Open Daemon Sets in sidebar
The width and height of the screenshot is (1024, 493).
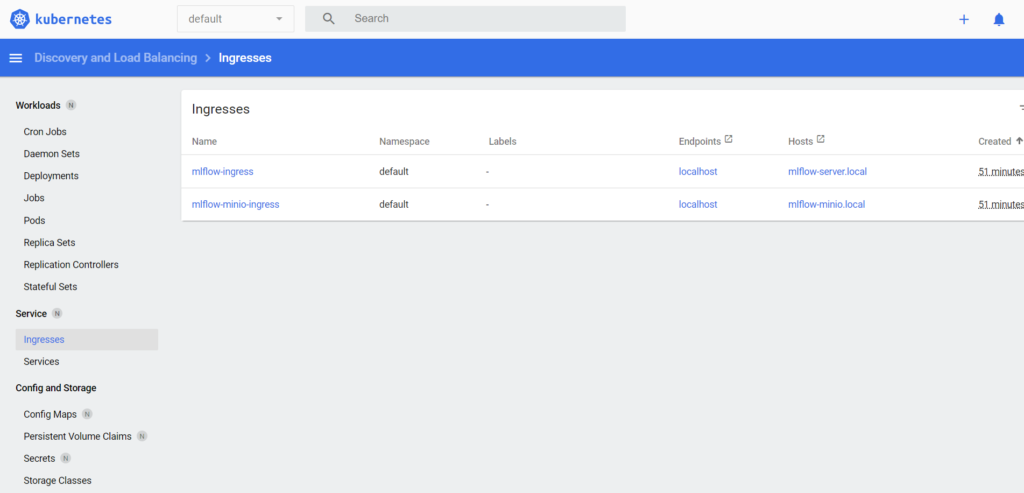click(x=52, y=154)
